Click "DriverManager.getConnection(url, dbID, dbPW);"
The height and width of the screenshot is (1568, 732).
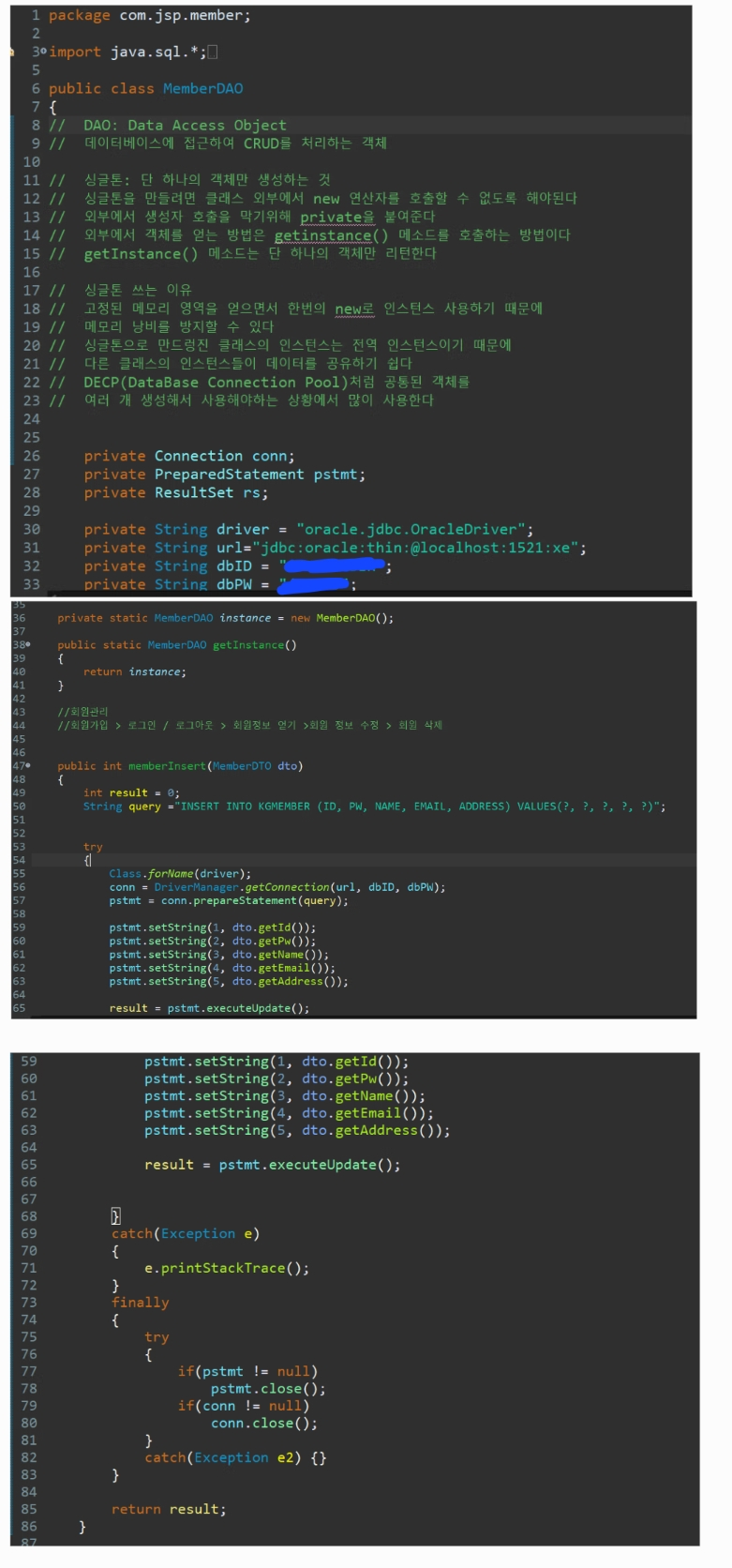click(x=300, y=887)
